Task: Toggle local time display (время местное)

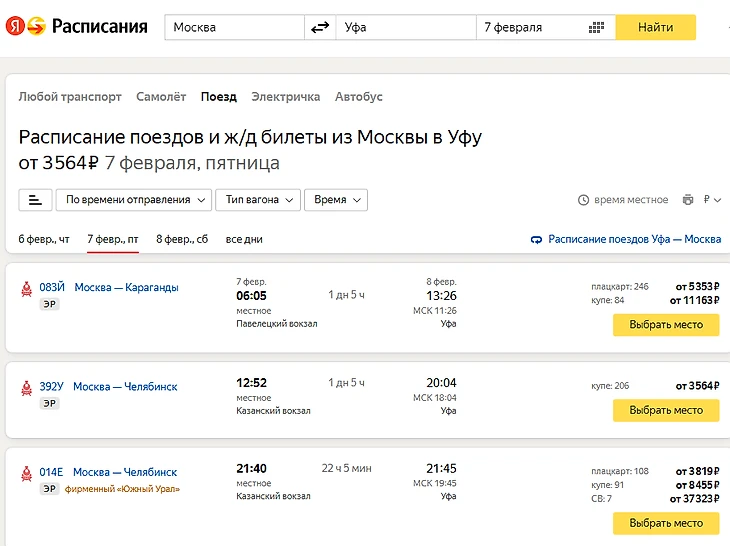Action: pyautogui.click(x=631, y=200)
